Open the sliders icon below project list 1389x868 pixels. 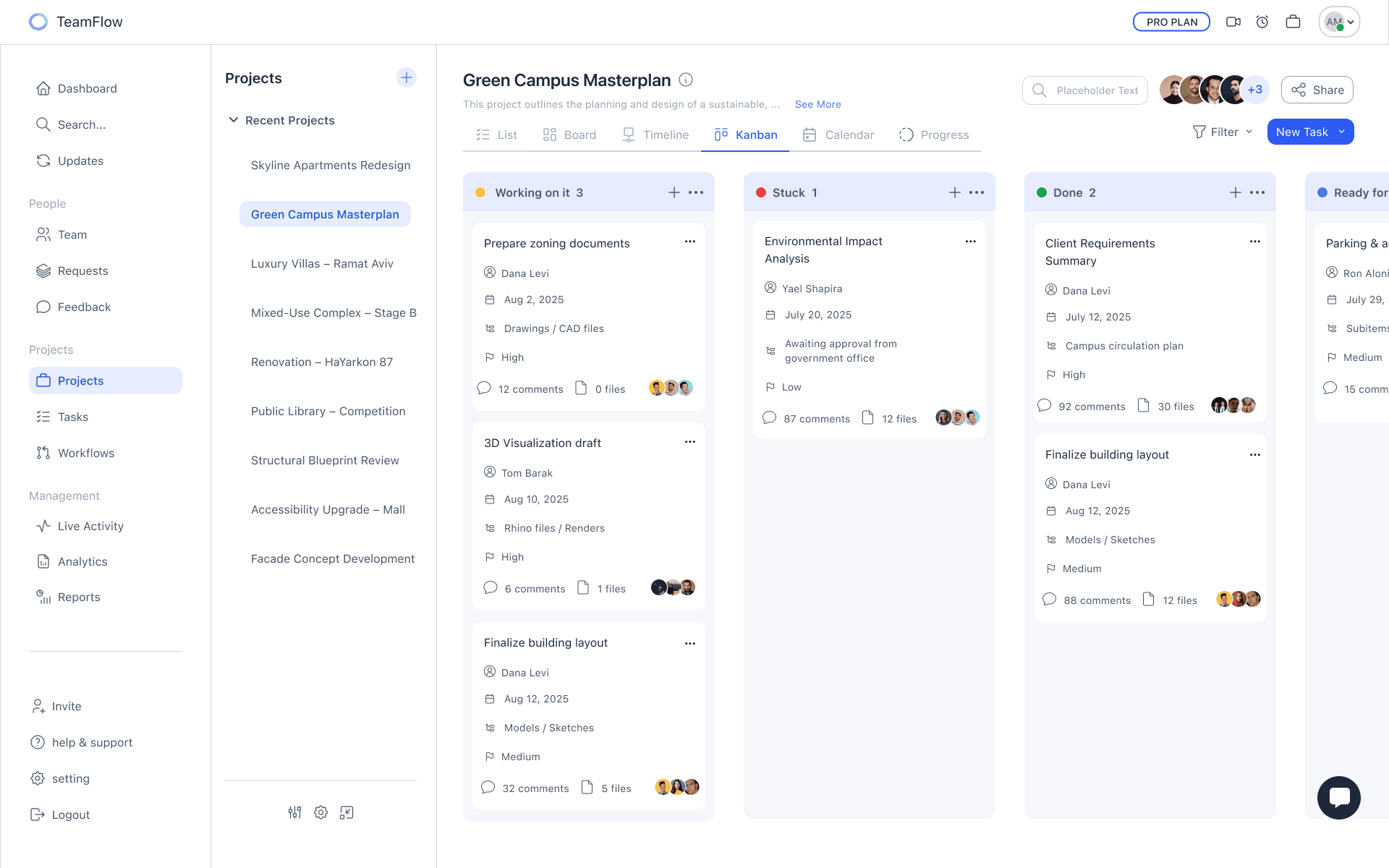click(294, 812)
